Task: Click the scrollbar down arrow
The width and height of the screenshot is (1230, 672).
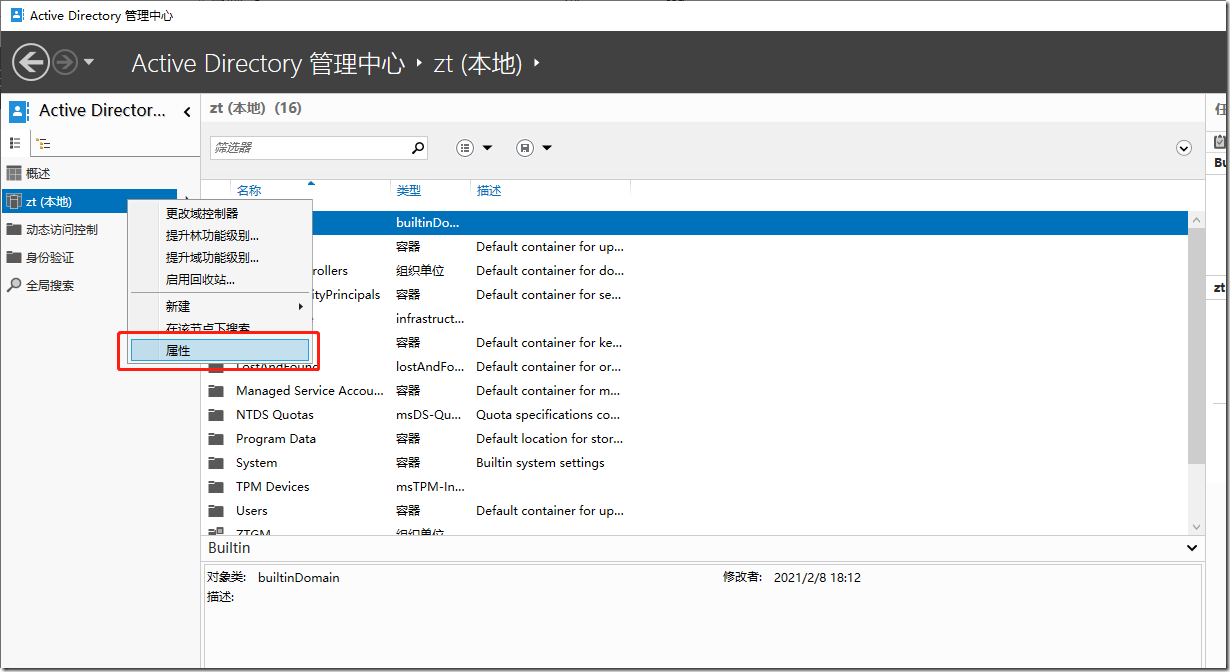Action: point(1196,527)
